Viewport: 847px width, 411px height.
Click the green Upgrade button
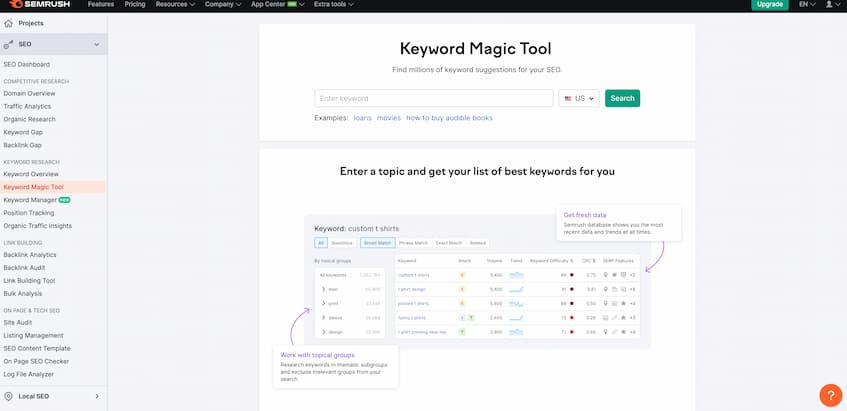click(770, 4)
